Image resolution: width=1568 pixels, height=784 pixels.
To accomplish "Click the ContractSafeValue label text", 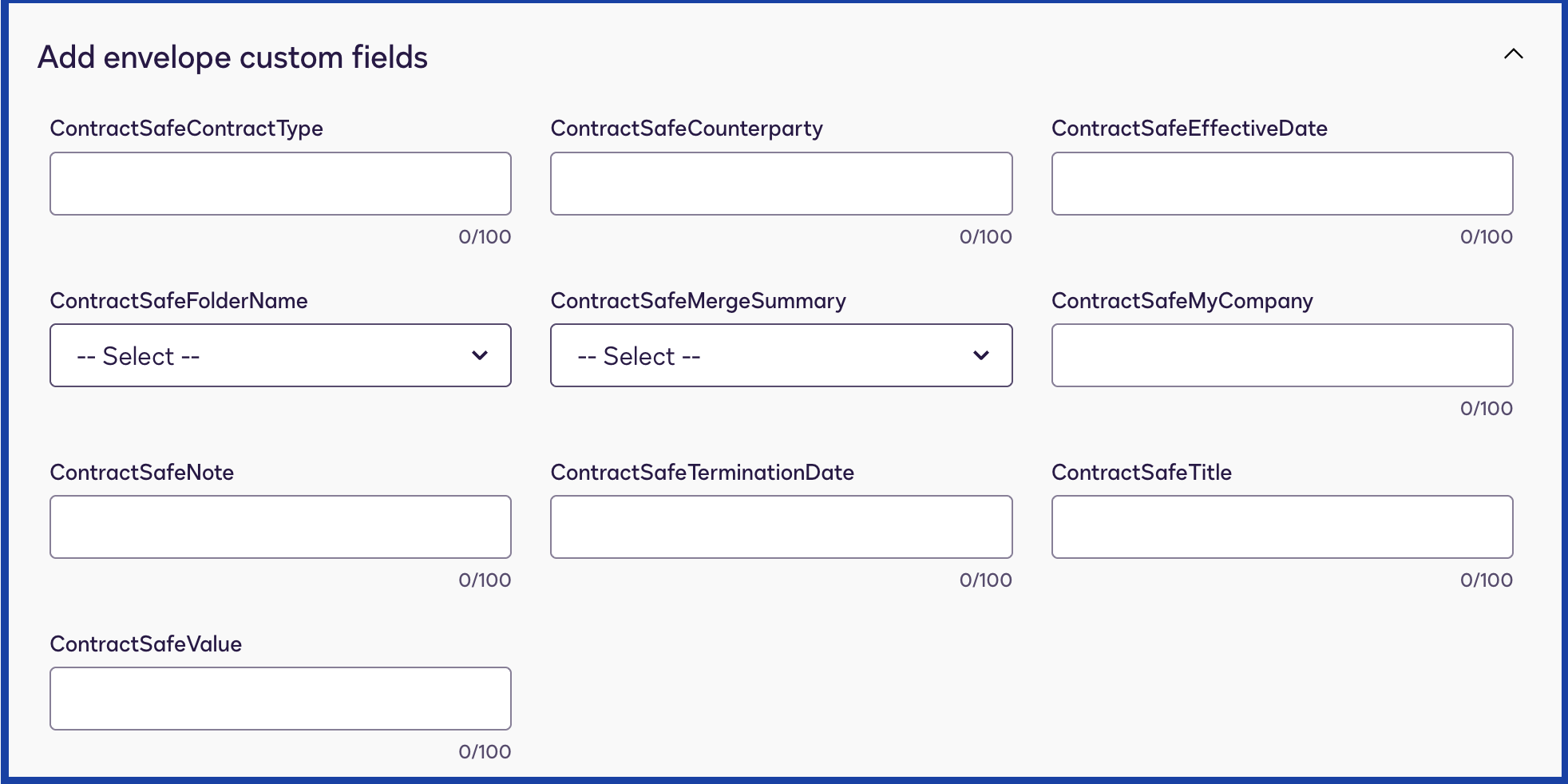I will click(x=145, y=644).
